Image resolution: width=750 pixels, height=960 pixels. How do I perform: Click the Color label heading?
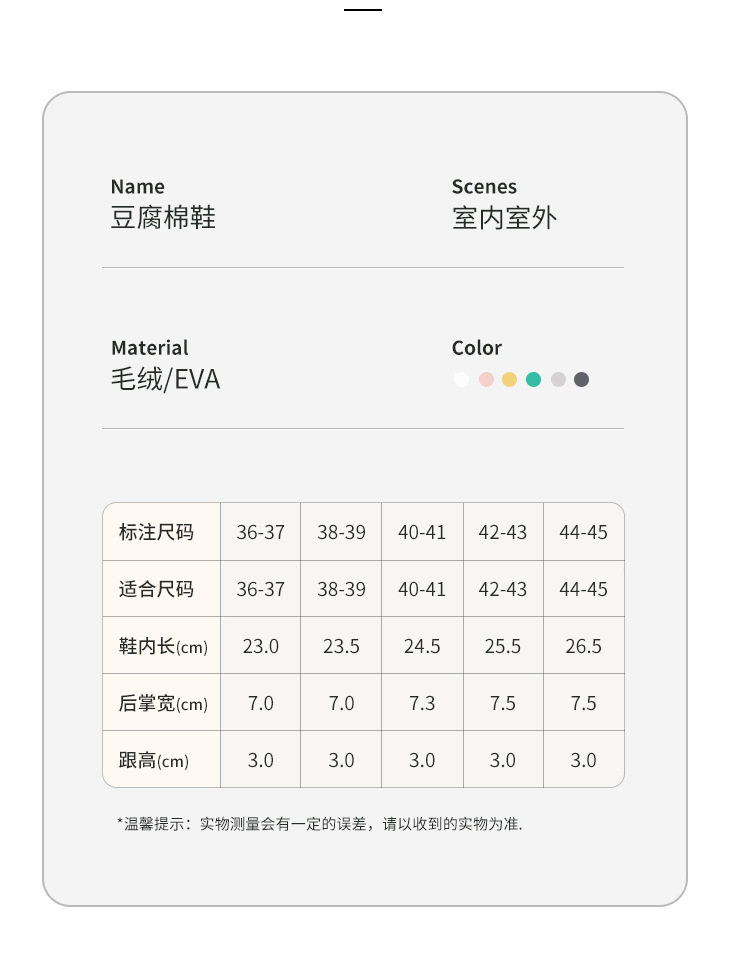[x=477, y=348]
